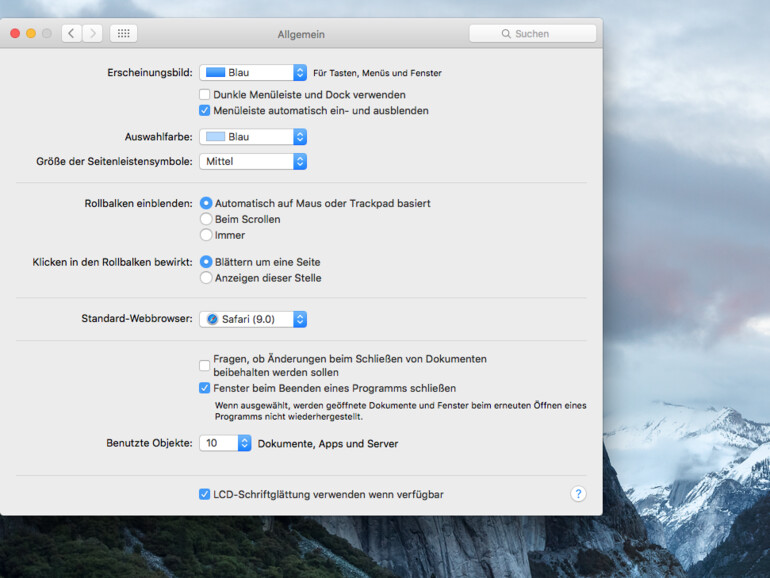This screenshot has height=578, width=770.
Task: Click the magnifier icon in search field
Action: click(x=506, y=34)
